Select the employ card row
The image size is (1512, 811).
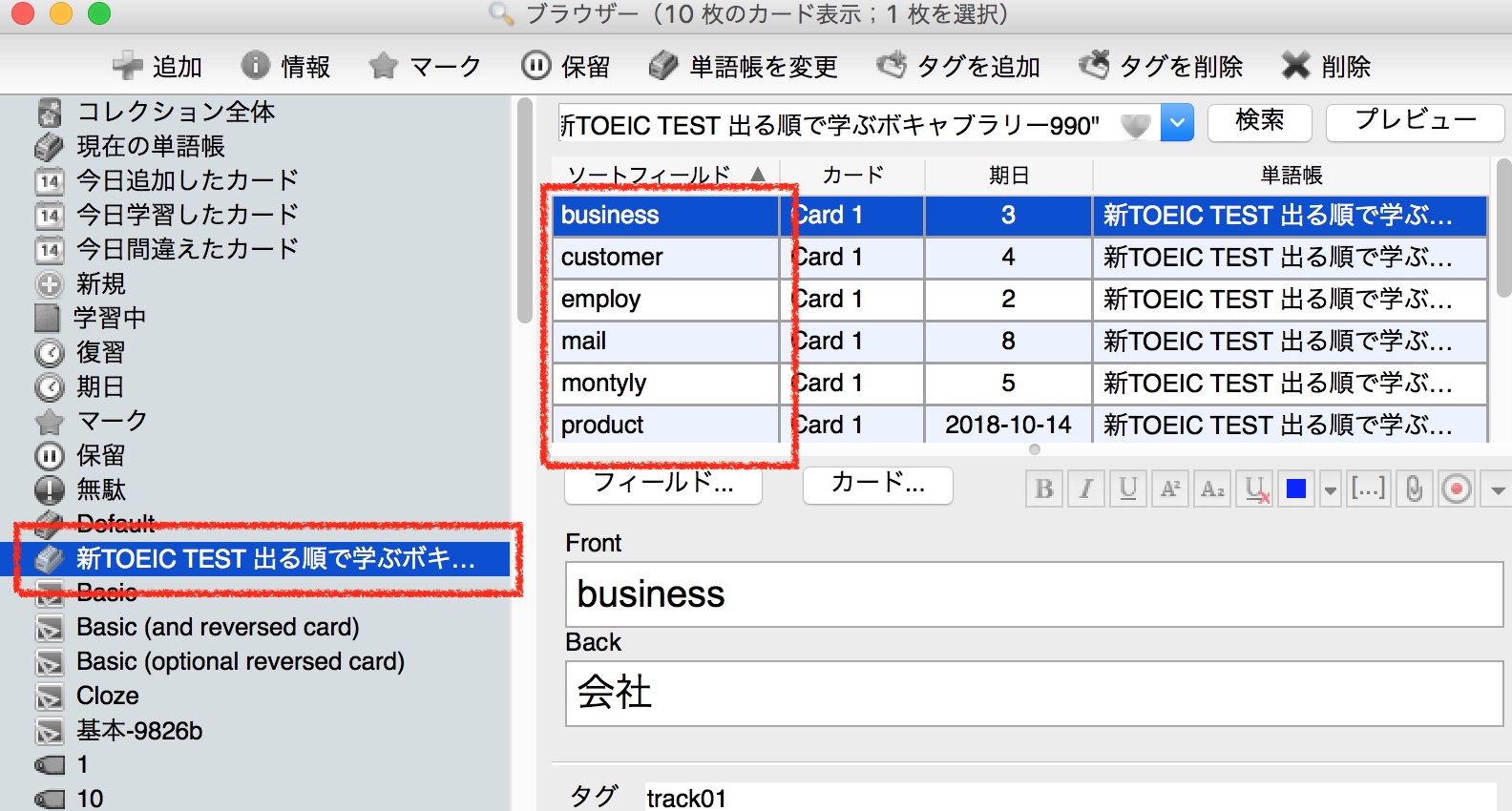point(1020,299)
